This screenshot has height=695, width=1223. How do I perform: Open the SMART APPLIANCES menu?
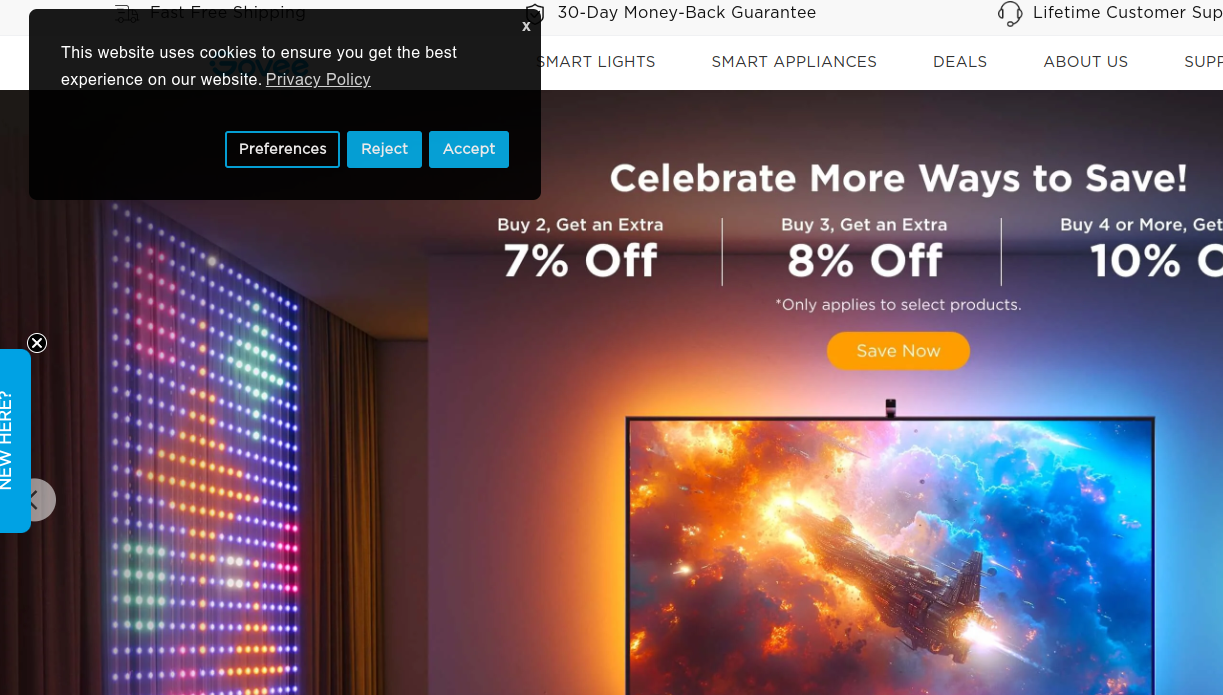794,62
